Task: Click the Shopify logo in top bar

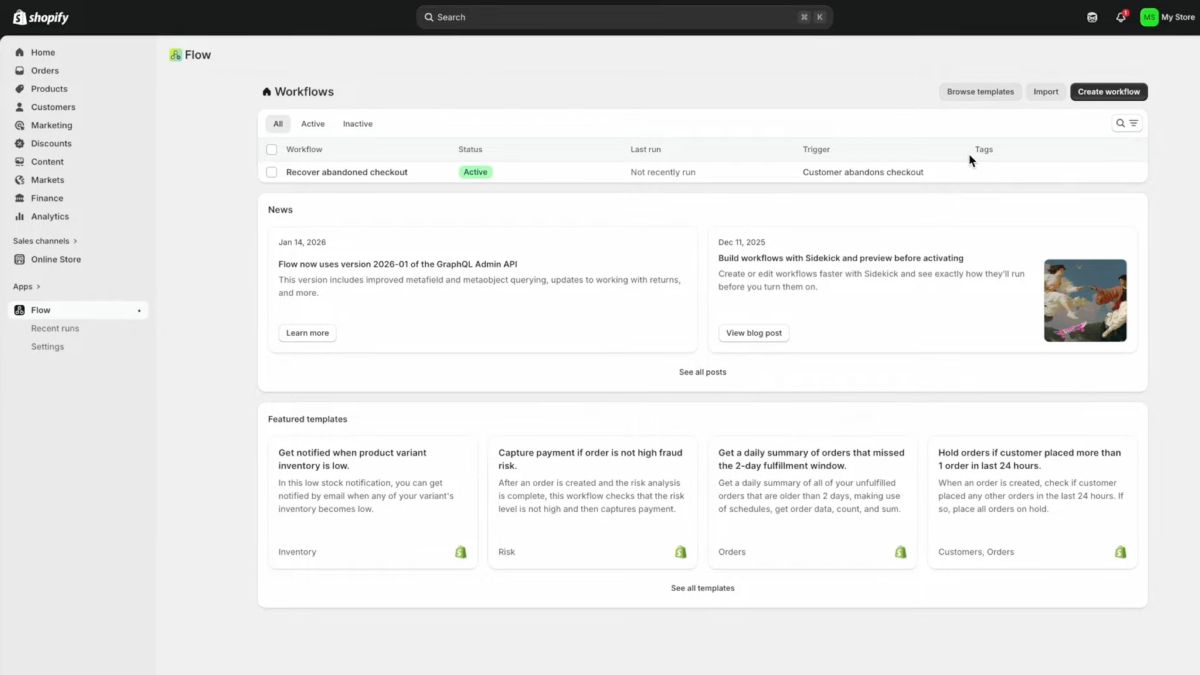Action: pyautogui.click(x=40, y=17)
